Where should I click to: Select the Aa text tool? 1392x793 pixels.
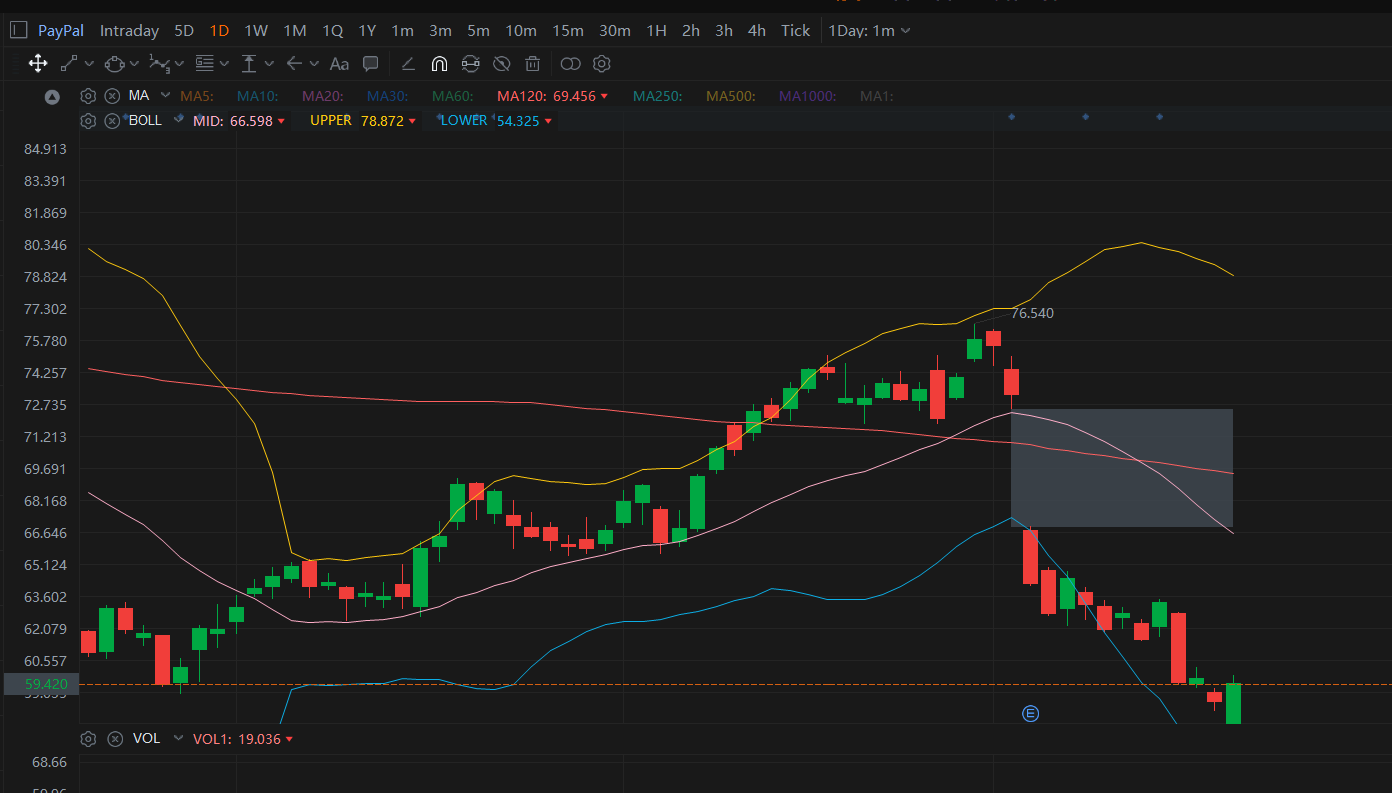coord(339,64)
